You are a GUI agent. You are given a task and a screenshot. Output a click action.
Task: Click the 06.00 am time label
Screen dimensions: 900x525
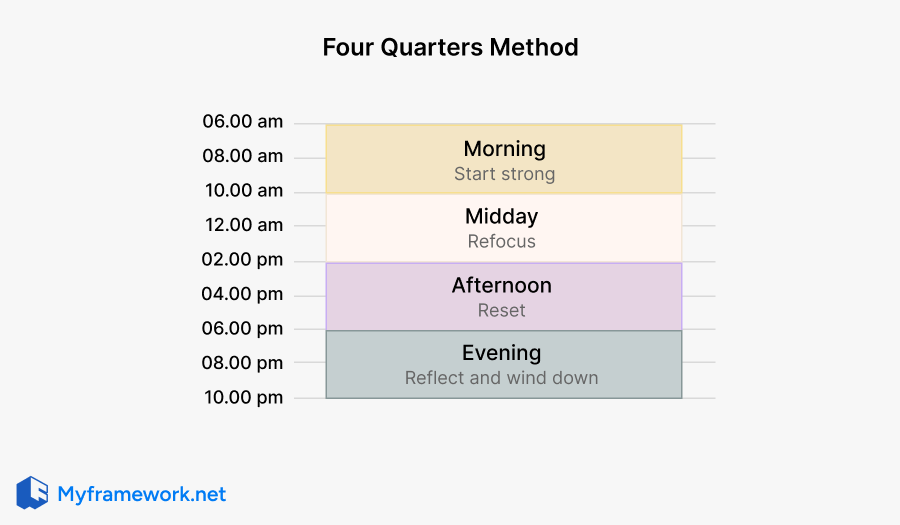(243, 122)
